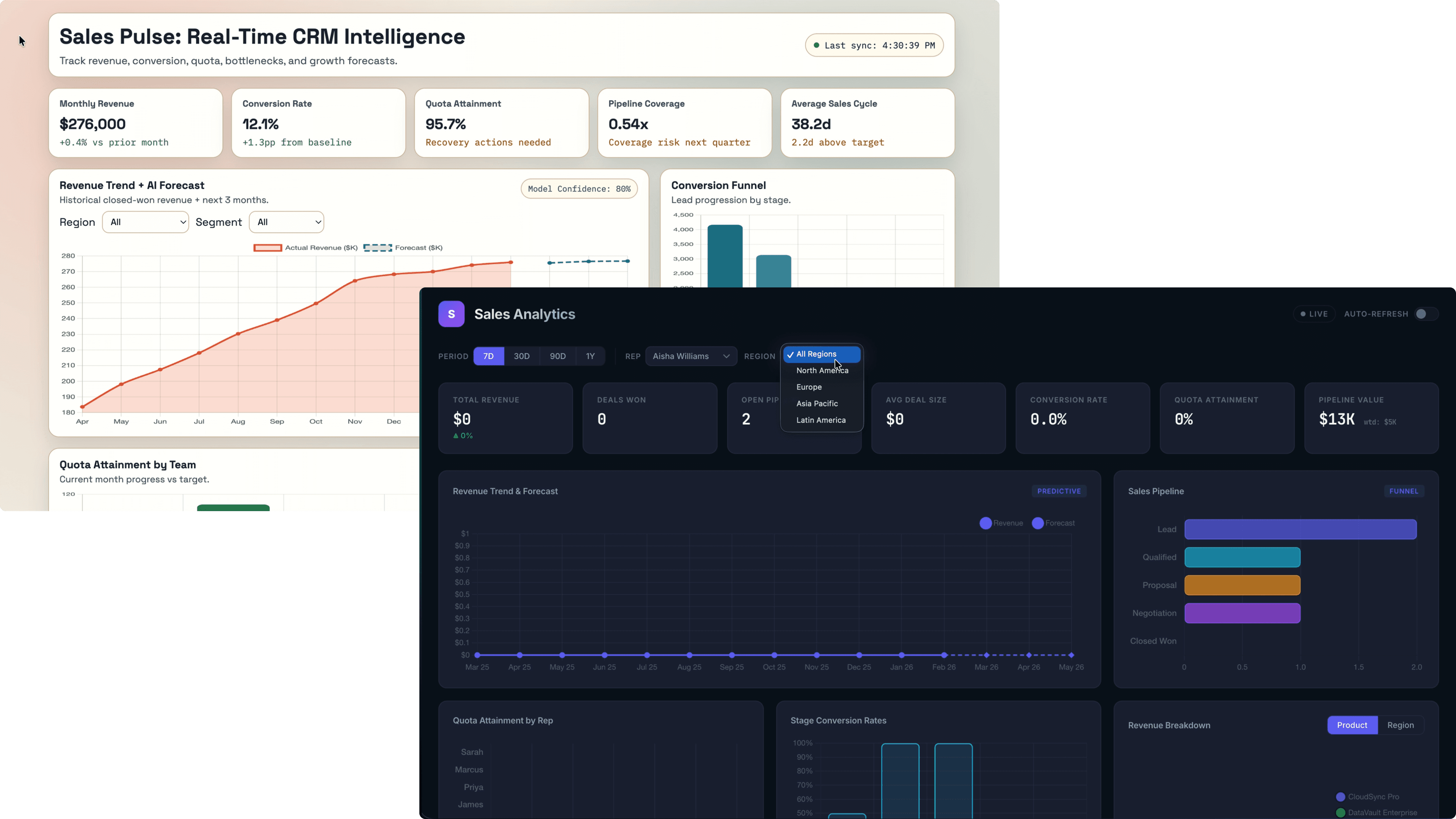Select the Latin America option
The height and width of the screenshot is (819, 1456).
[x=821, y=420]
